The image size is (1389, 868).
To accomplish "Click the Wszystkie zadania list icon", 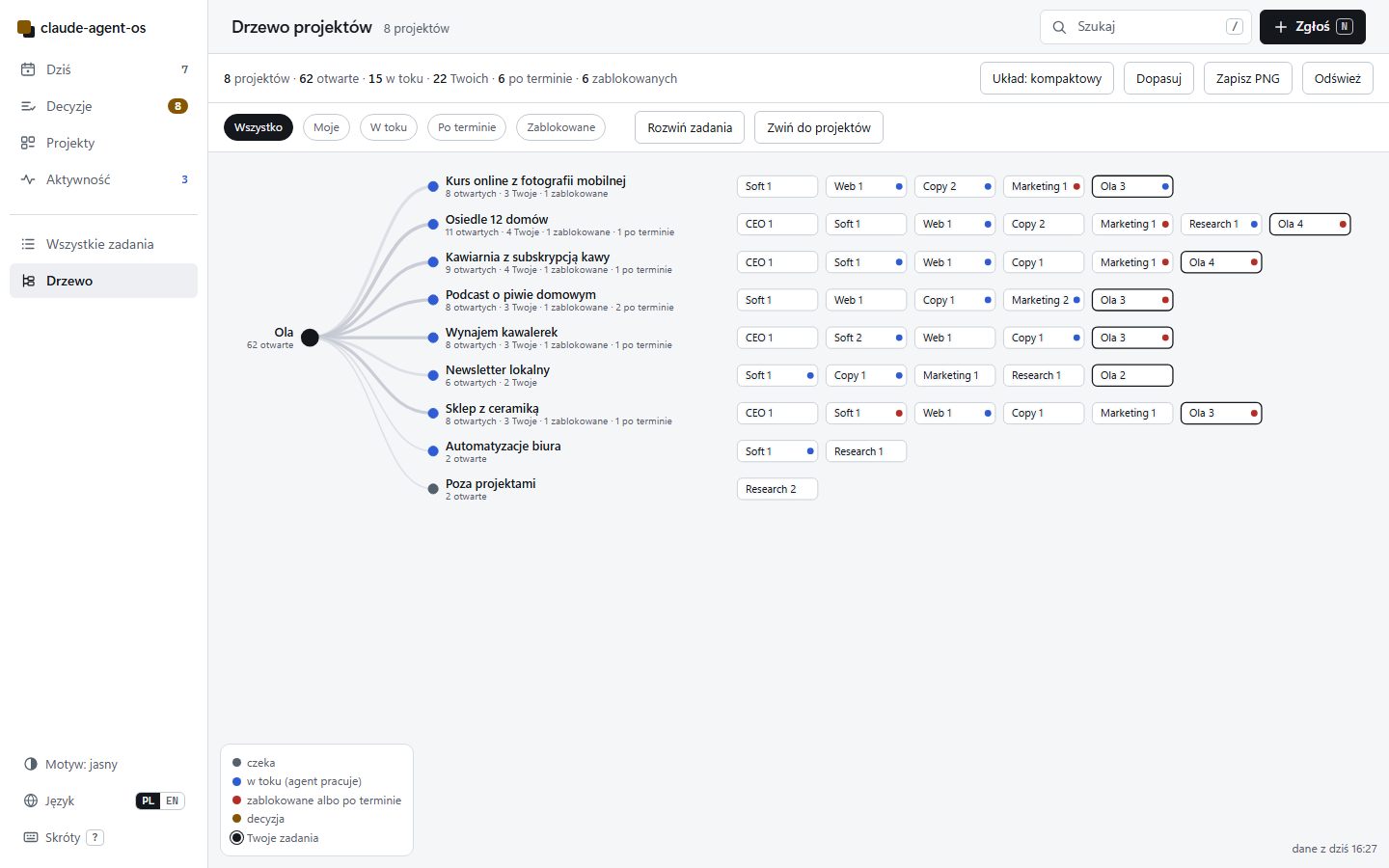I will coord(28,244).
